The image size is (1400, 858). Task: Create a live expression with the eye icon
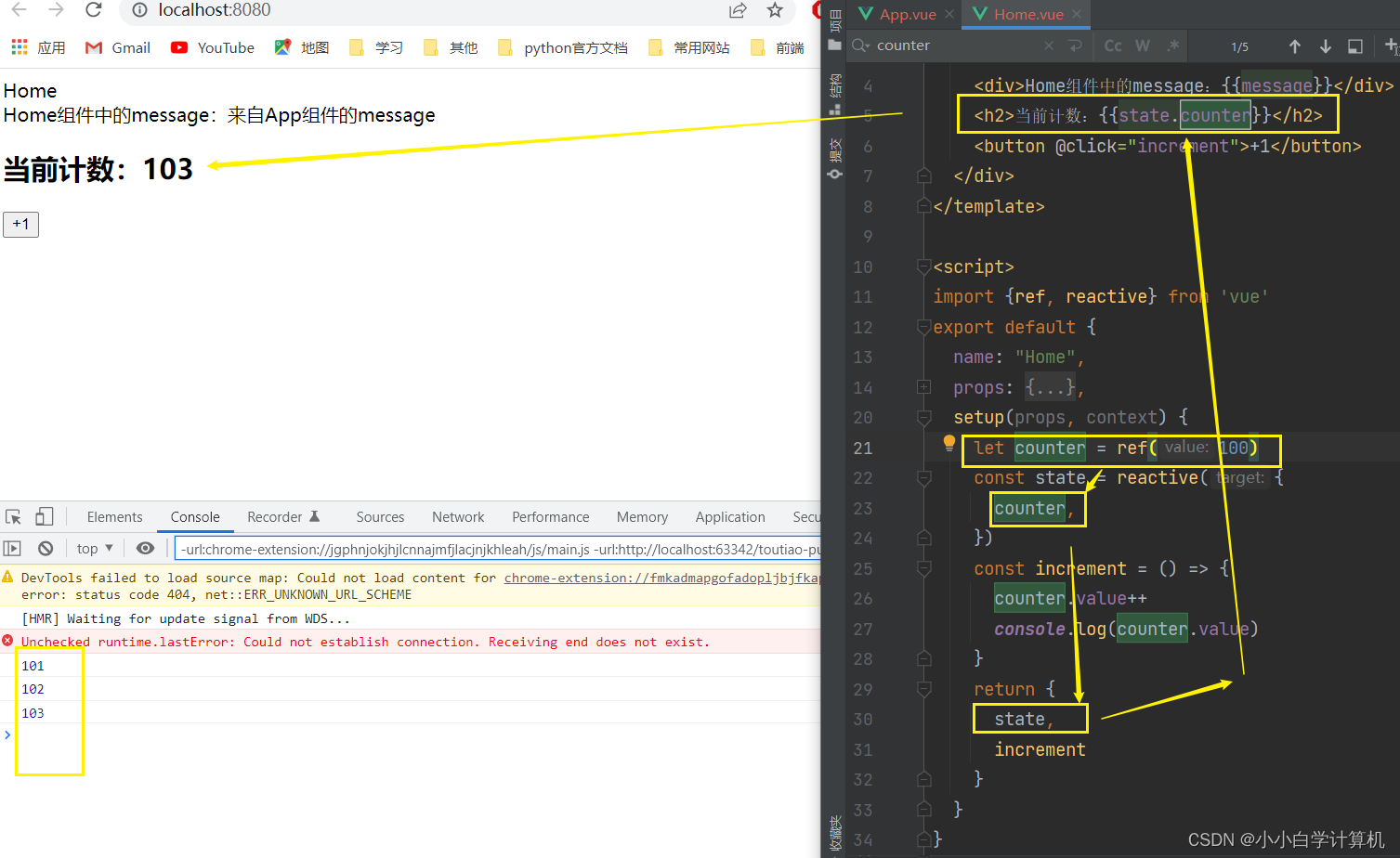(x=145, y=549)
